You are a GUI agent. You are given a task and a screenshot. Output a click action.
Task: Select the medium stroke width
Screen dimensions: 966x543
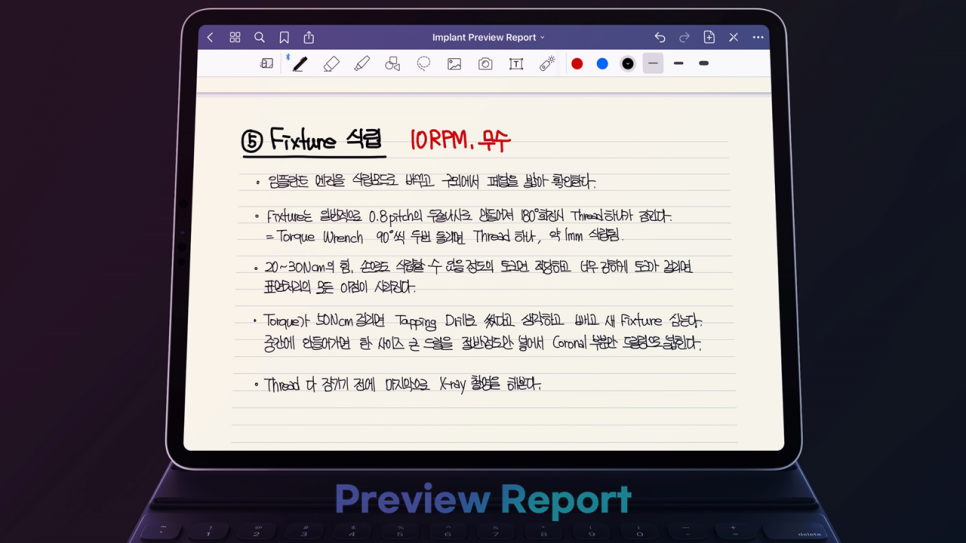pyautogui.click(x=679, y=64)
